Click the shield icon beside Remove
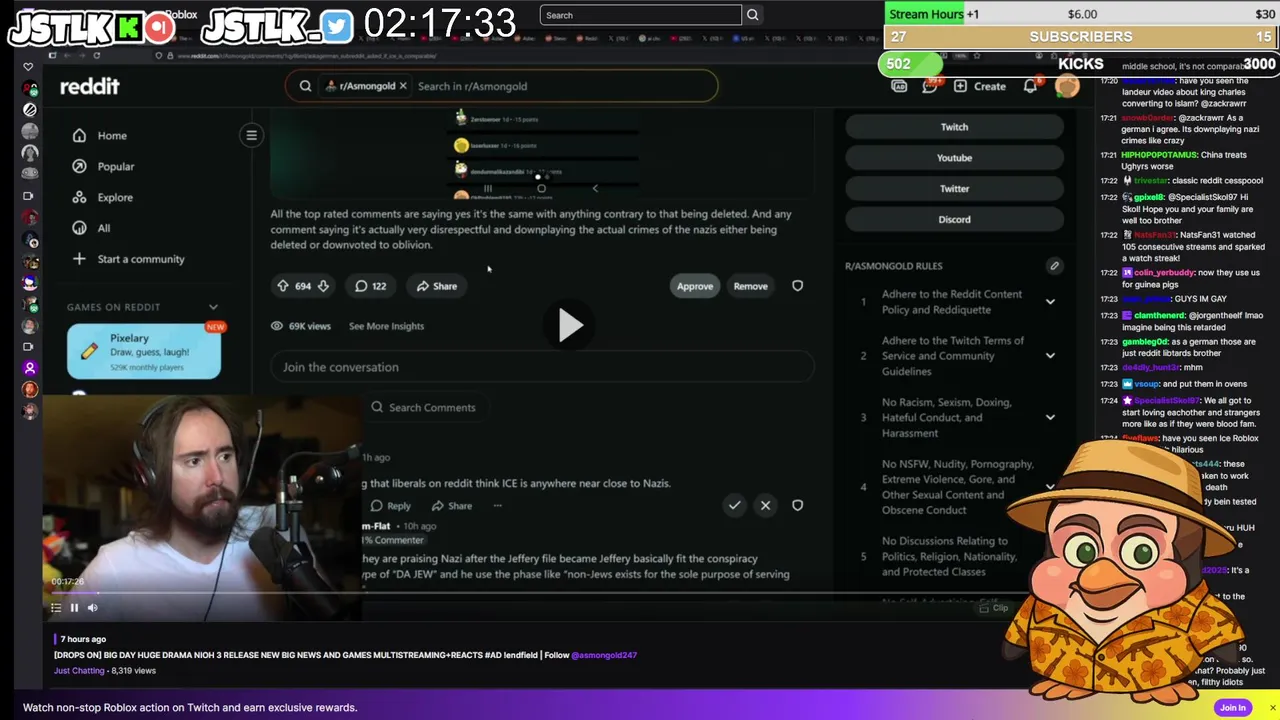Image resolution: width=1280 pixels, height=720 pixels. [797, 286]
